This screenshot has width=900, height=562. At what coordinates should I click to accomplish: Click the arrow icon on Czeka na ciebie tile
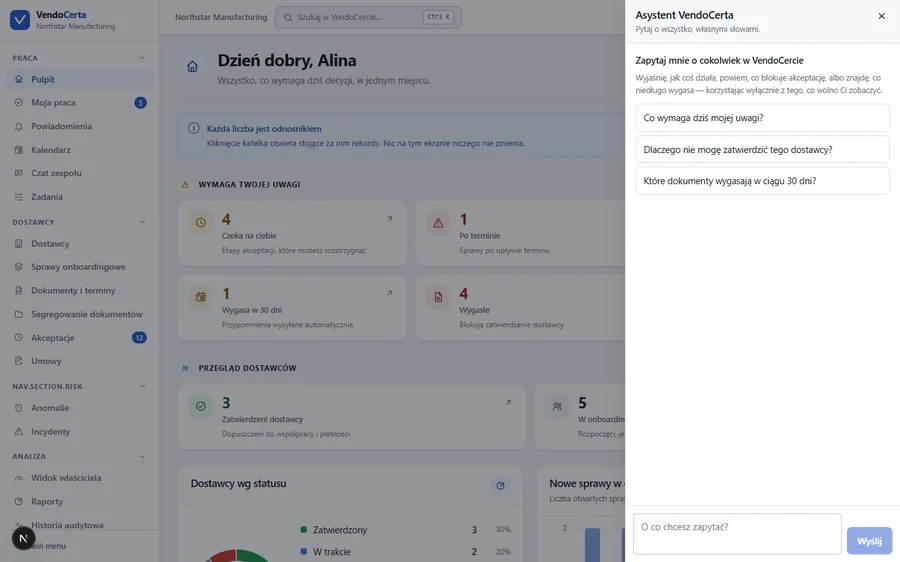pos(389,219)
